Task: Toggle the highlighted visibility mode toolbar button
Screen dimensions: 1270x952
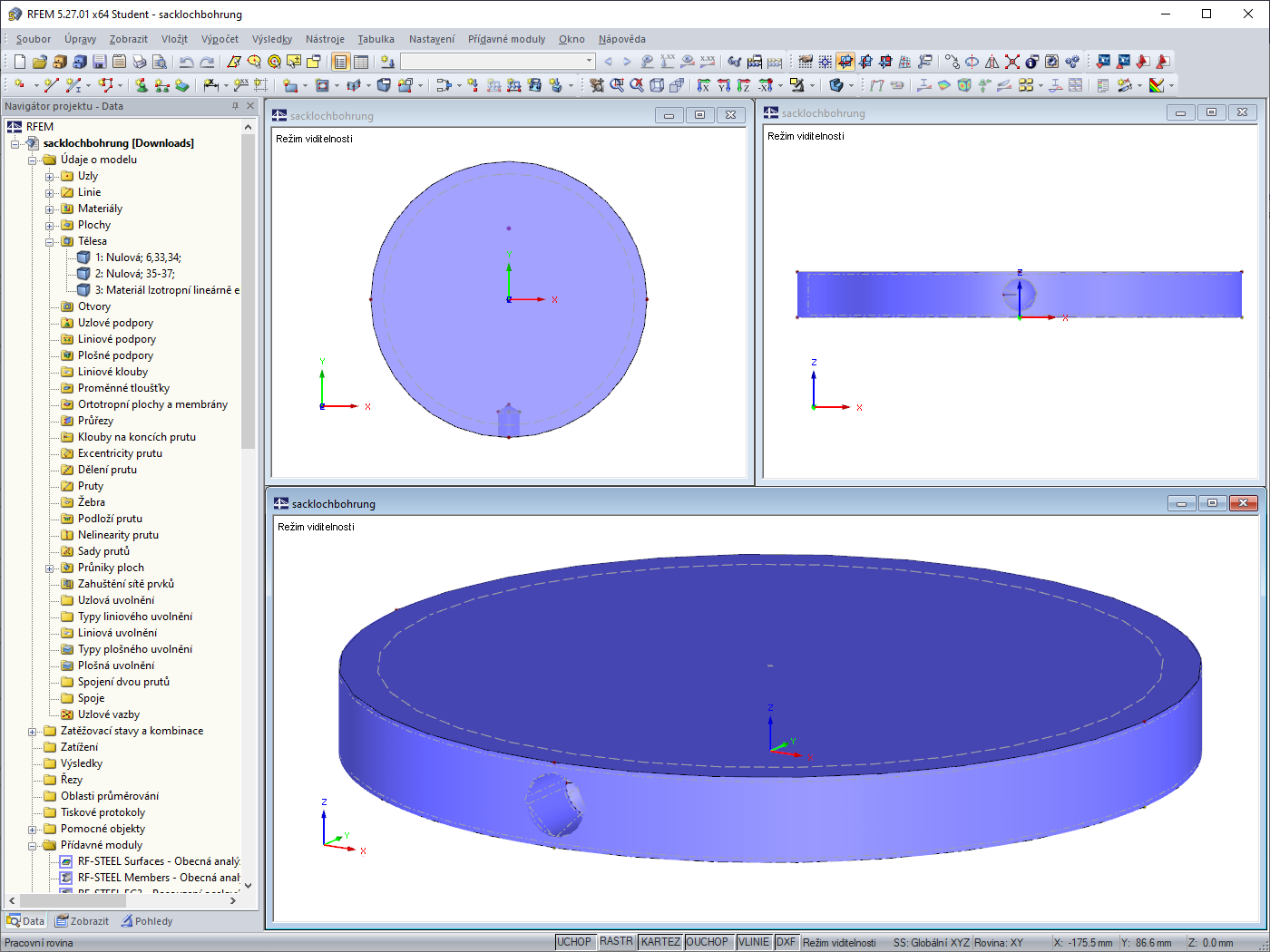Action: (x=845, y=62)
